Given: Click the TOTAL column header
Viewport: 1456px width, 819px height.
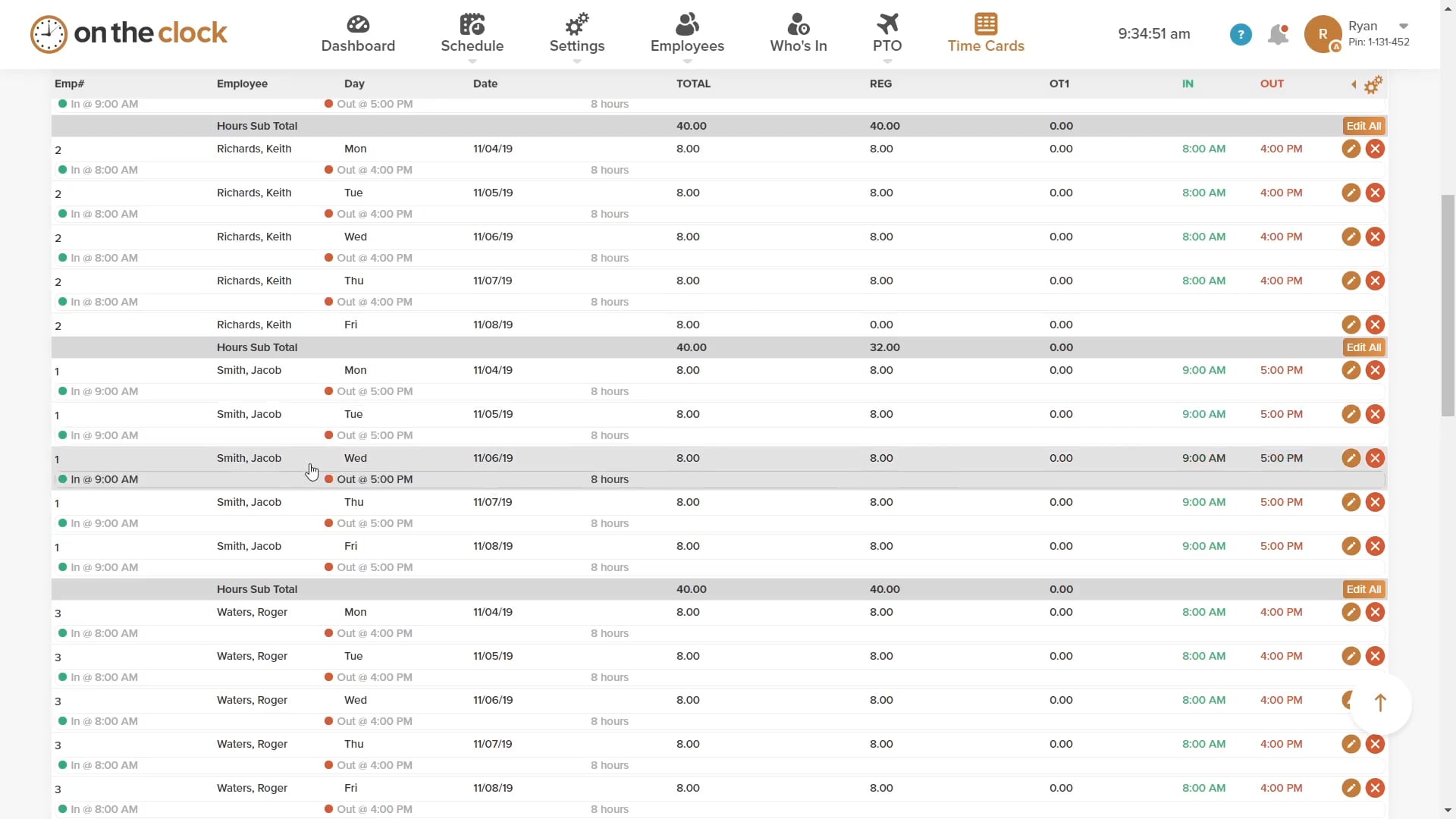Looking at the screenshot, I should (693, 83).
